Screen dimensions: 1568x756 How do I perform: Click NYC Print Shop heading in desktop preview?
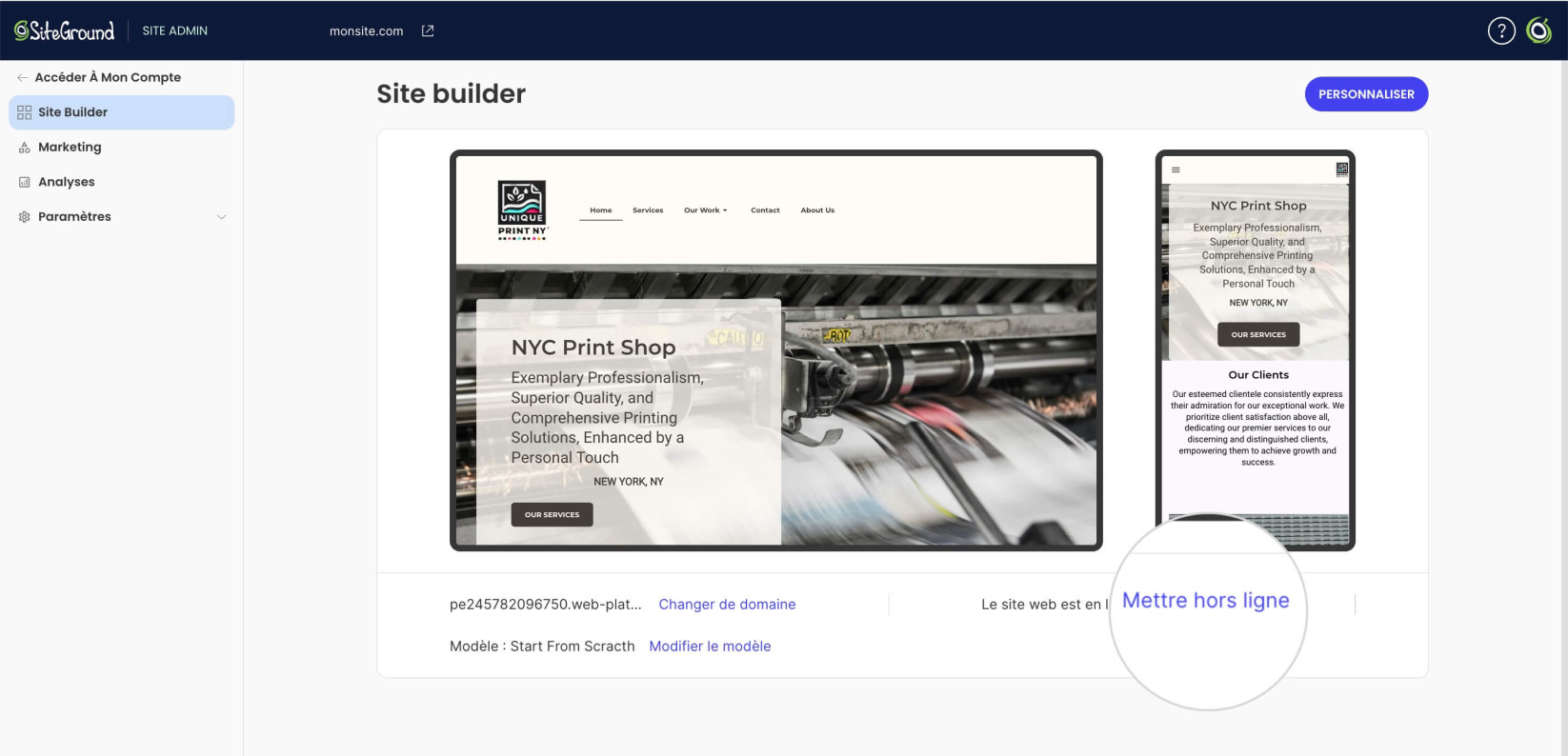click(593, 348)
